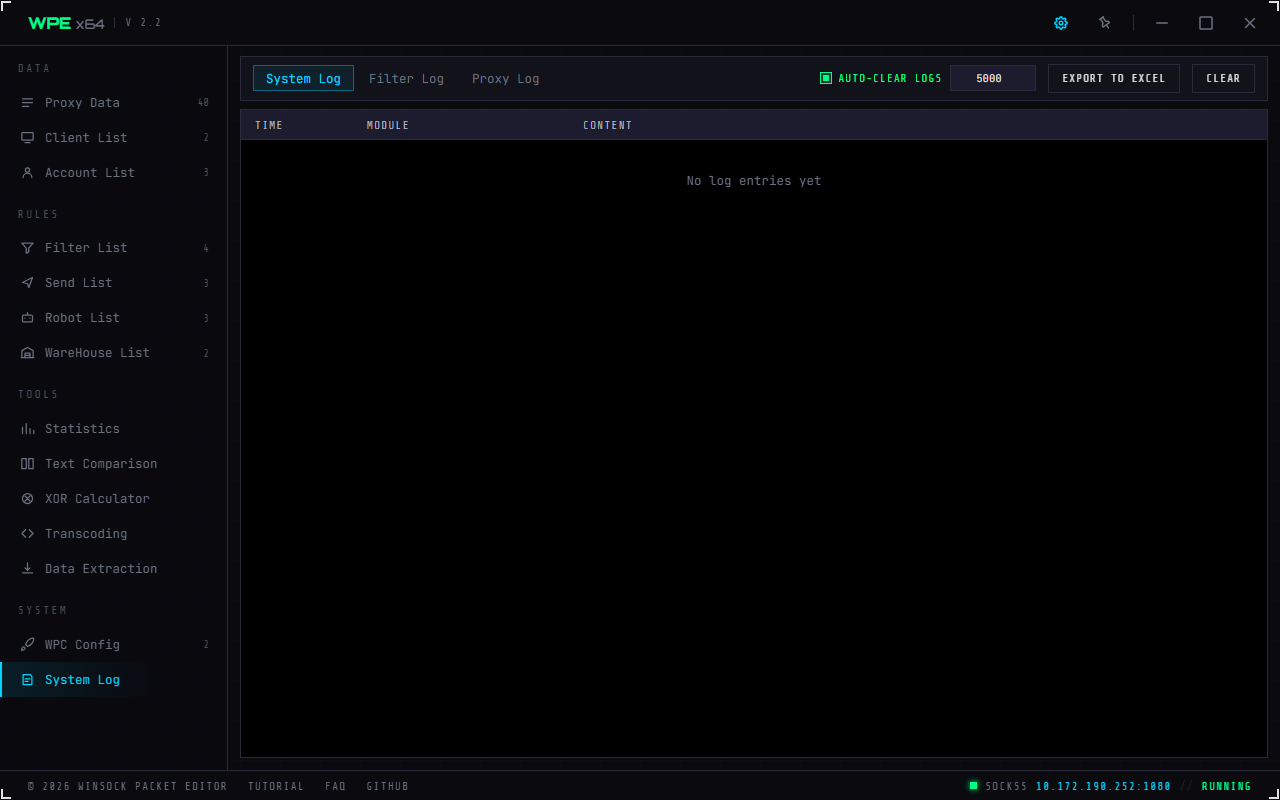Viewport: 1280px width, 800px height.
Task: Click the Content column header
Action: [608, 125]
